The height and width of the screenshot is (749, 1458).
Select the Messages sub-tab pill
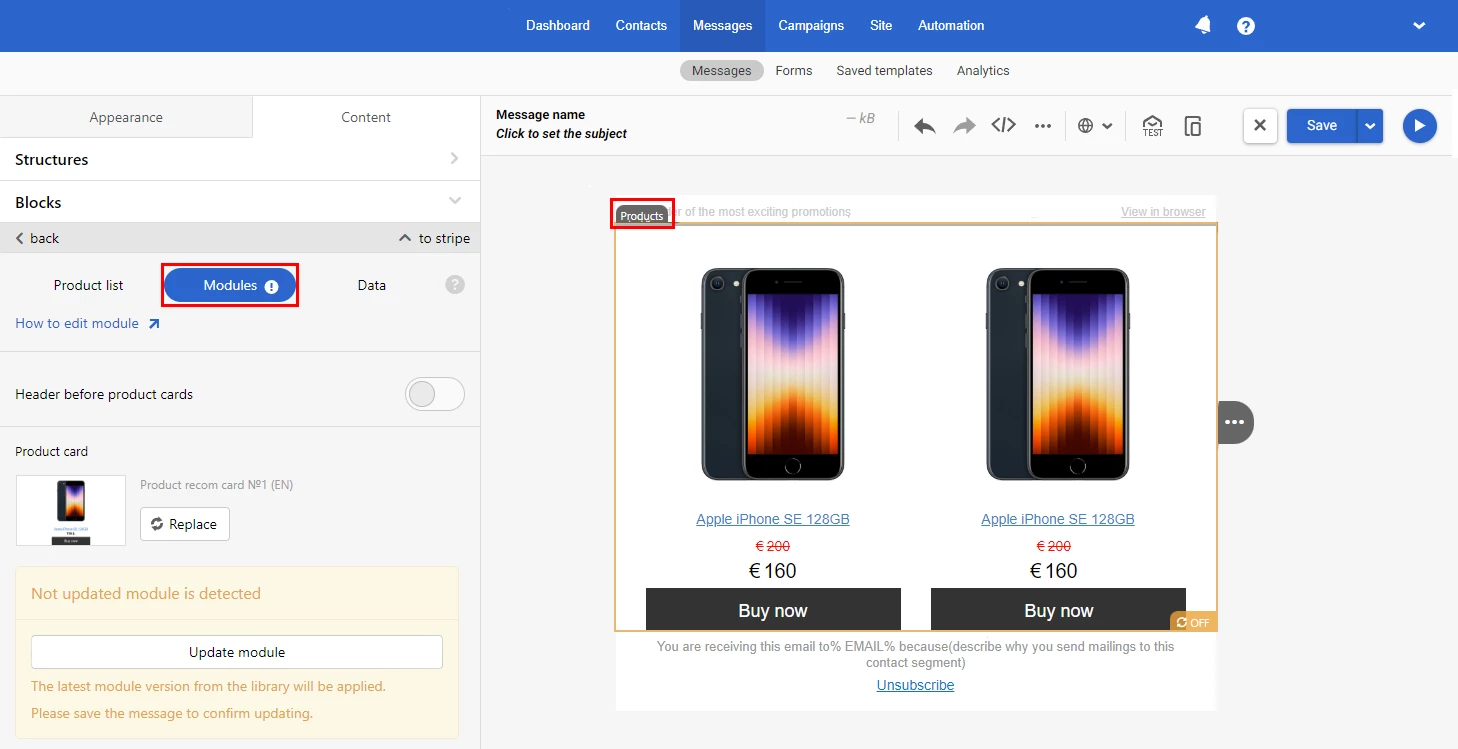click(x=721, y=71)
